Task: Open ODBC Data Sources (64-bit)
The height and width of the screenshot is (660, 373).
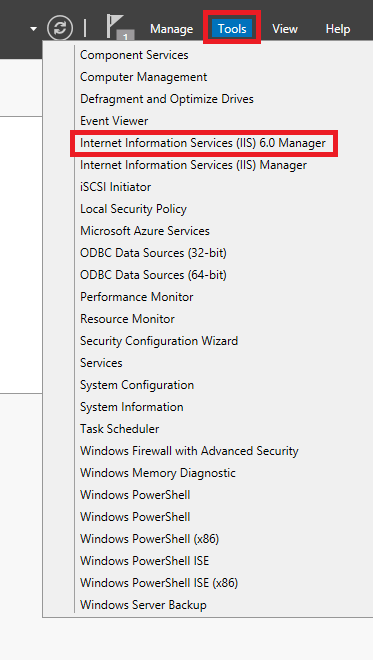Action: click(x=153, y=275)
